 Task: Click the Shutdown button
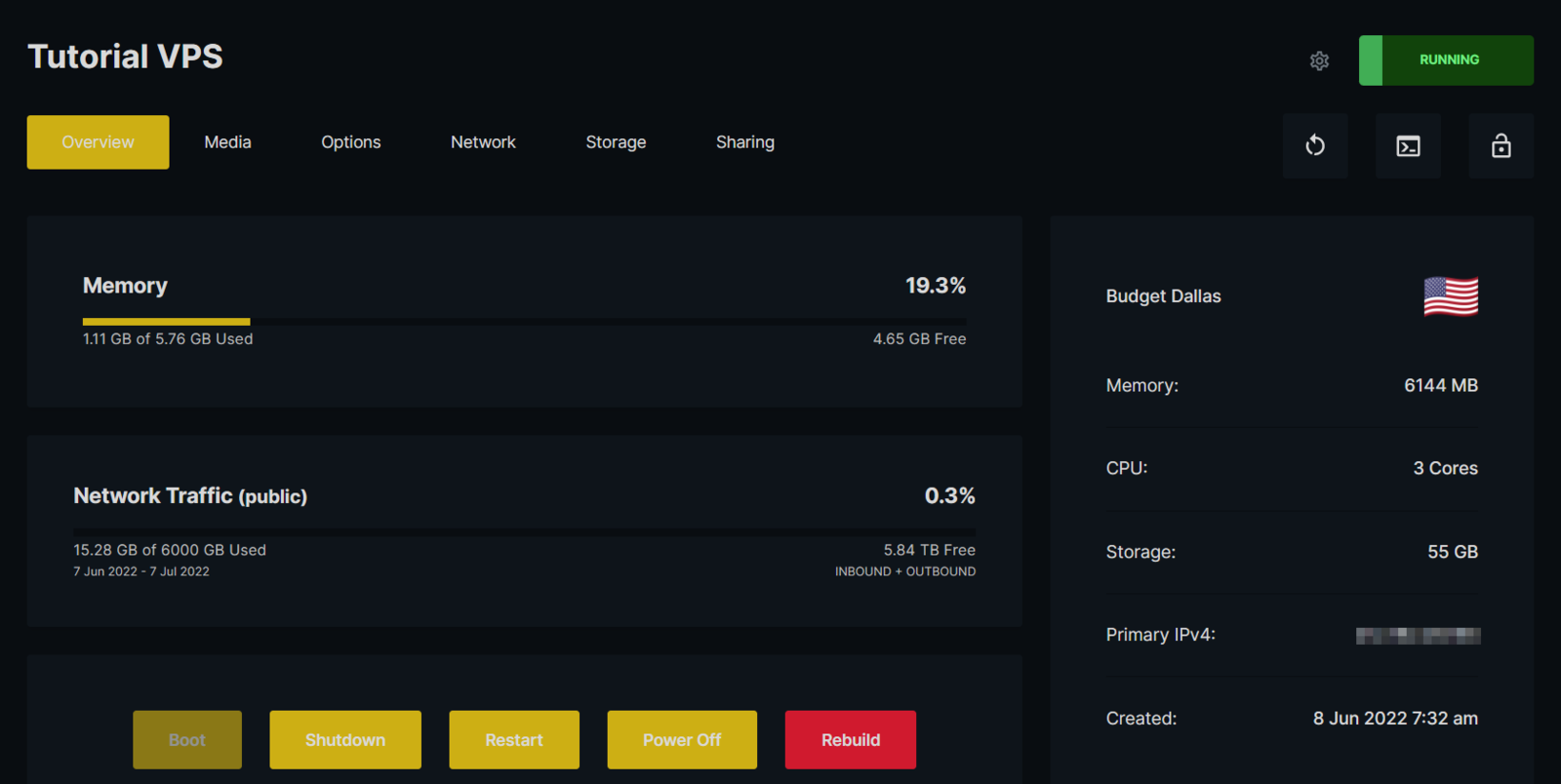(x=345, y=740)
